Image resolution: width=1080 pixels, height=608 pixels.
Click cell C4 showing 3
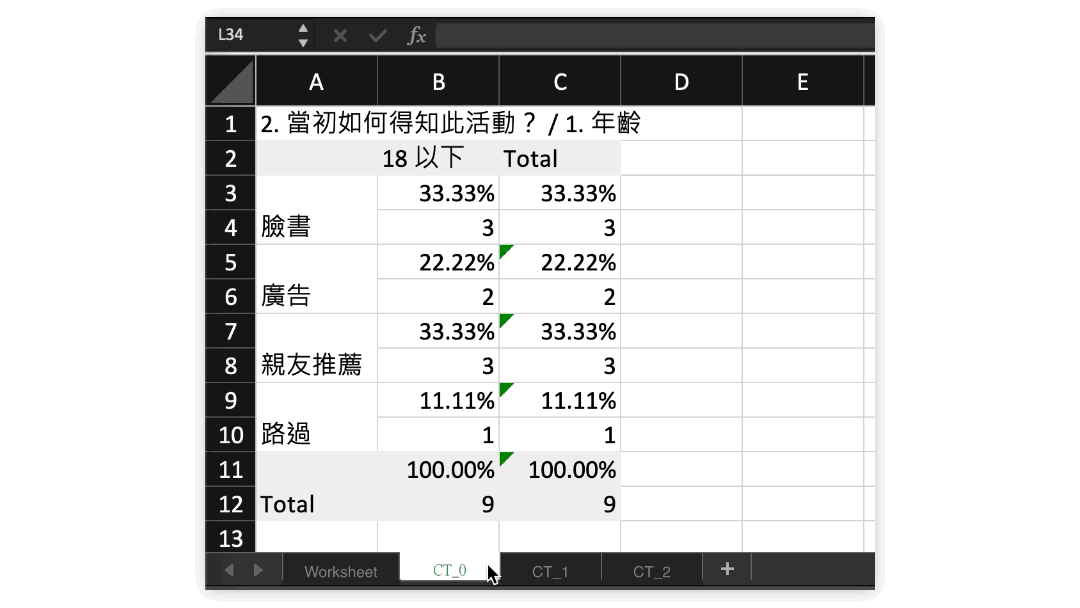coord(560,227)
